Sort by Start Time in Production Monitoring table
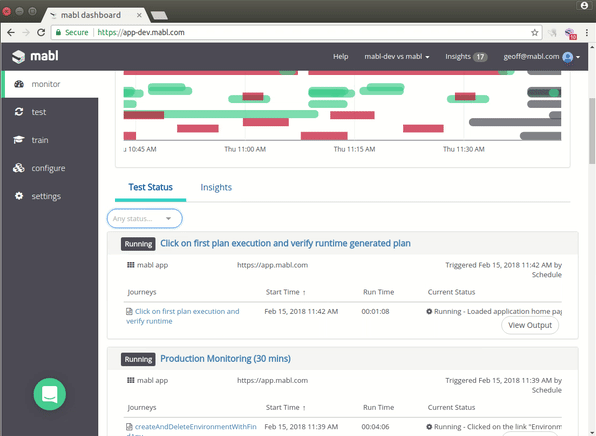This screenshot has width=596, height=436. [285, 407]
